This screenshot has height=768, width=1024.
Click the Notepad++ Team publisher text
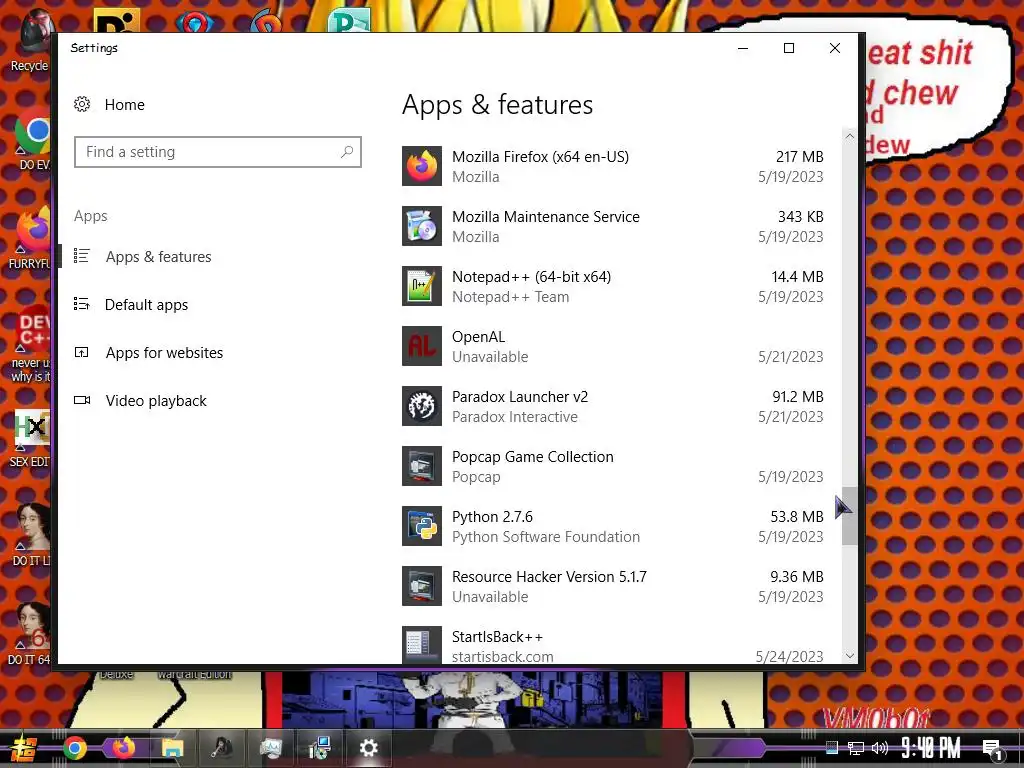511,297
